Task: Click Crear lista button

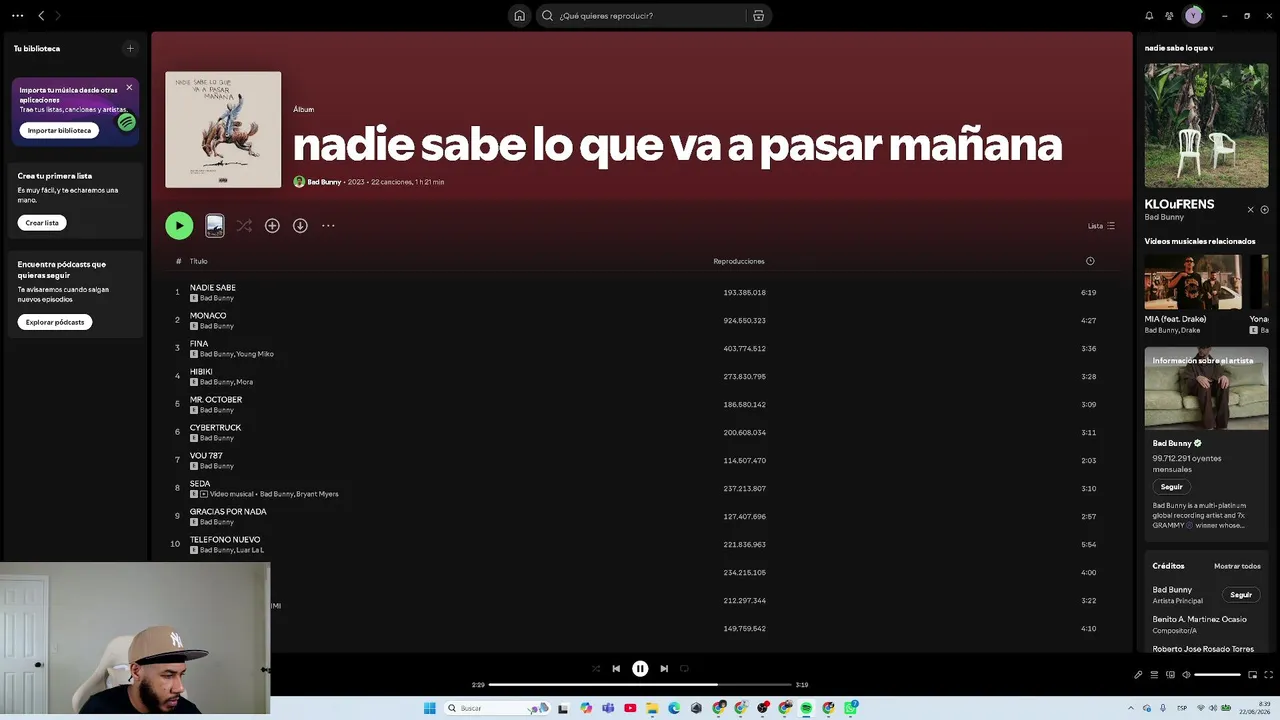Action: [x=42, y=223]
